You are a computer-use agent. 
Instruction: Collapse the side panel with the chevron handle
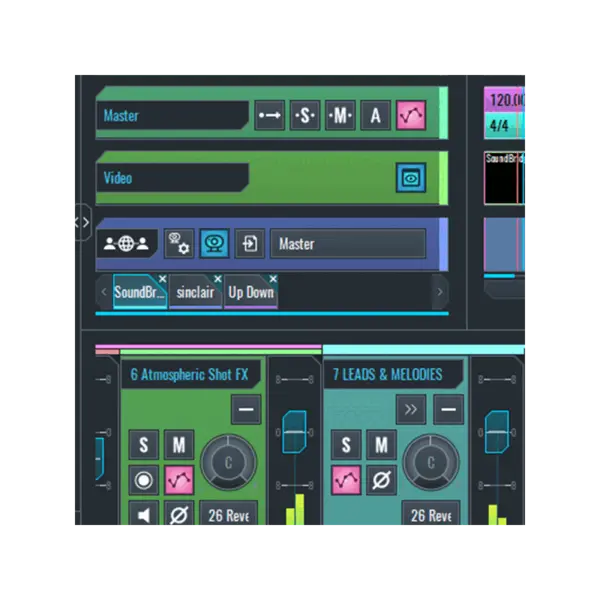83,222
